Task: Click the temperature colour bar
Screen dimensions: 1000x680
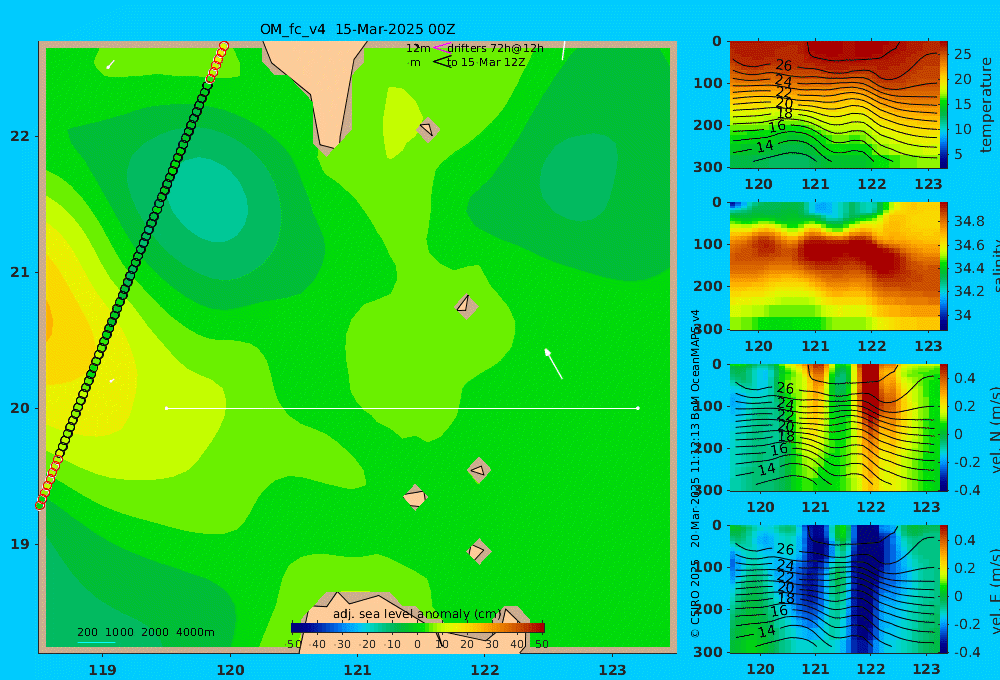Action: [943, 105]
